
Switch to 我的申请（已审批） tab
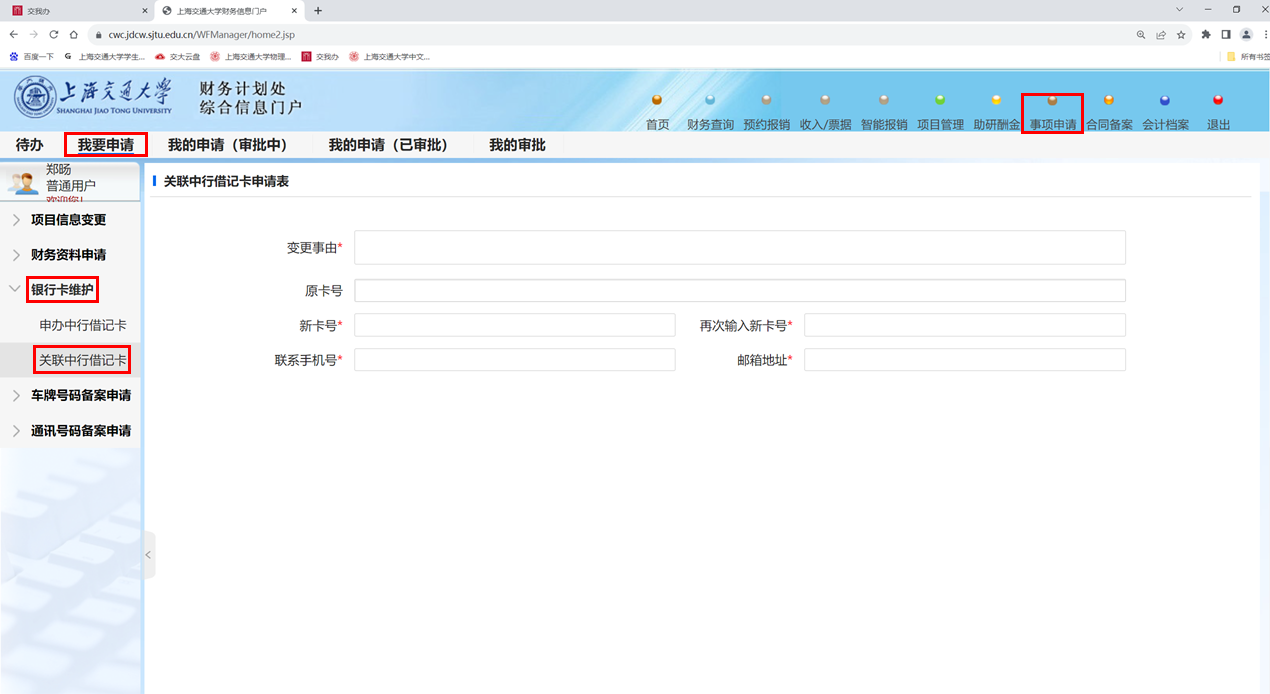[388, 145]
